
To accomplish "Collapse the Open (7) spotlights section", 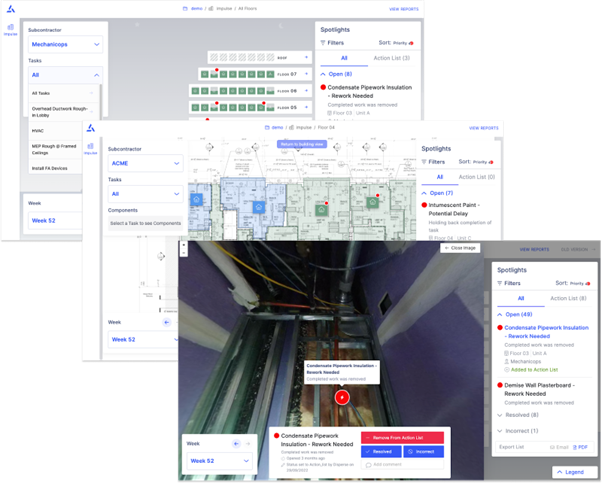I will tap(437, 193).
